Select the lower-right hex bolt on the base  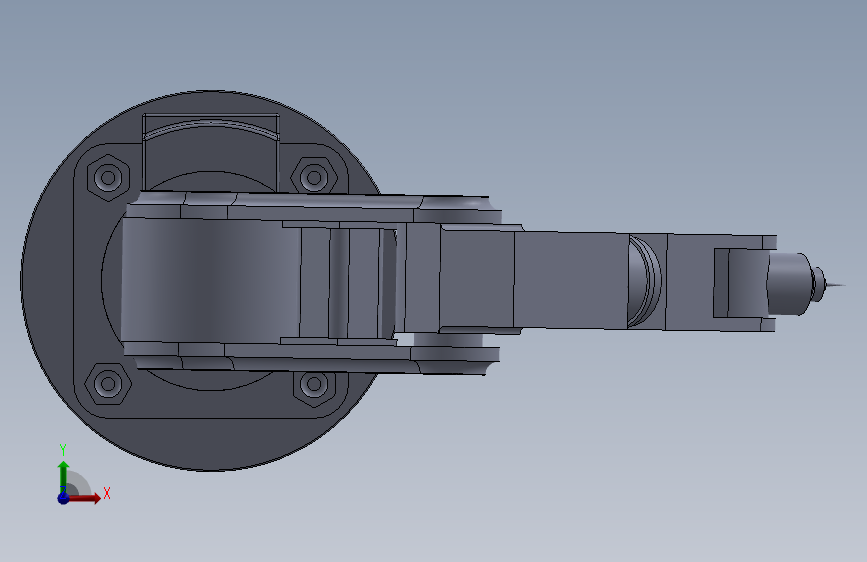[x=314, y=387]
